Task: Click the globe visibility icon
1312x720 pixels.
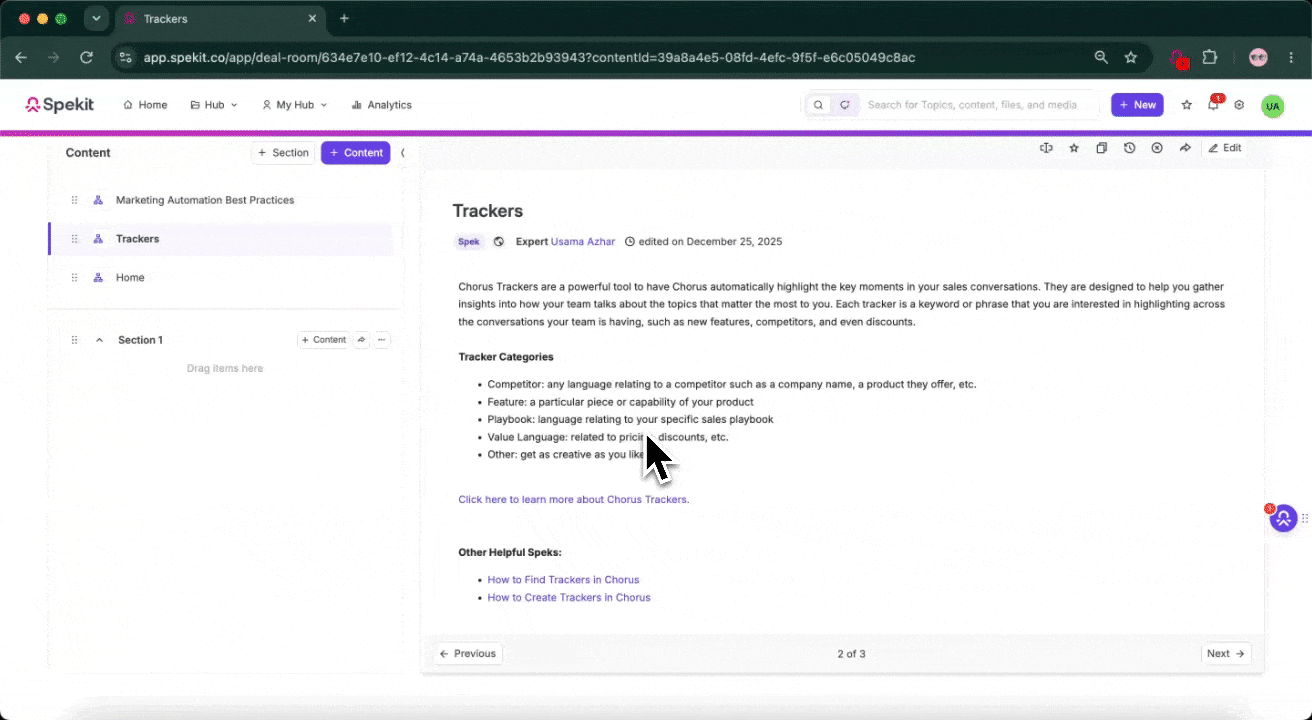Action: coord(499,242)
